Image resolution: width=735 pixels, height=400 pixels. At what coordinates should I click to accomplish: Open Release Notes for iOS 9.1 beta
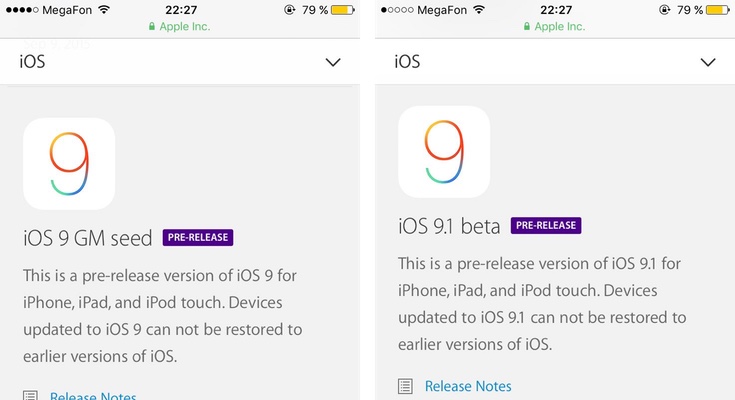pos(468,386)
